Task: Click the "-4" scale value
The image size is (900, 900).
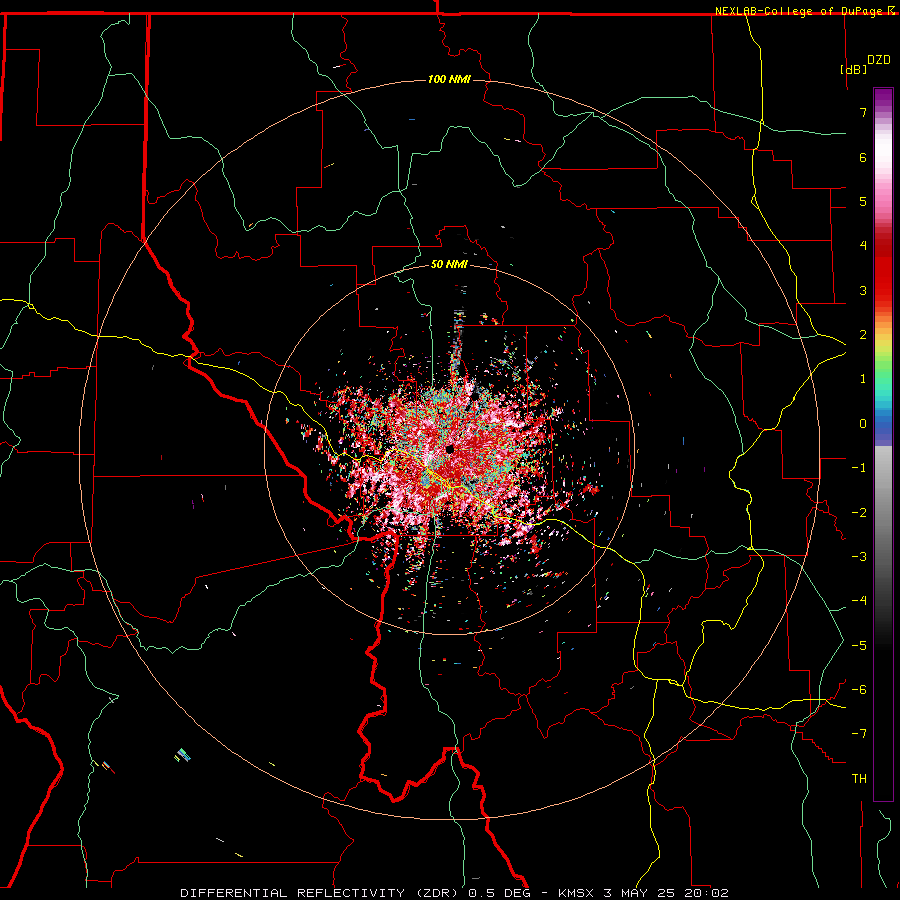Action: pyautogui.click(x=859, y=601)
